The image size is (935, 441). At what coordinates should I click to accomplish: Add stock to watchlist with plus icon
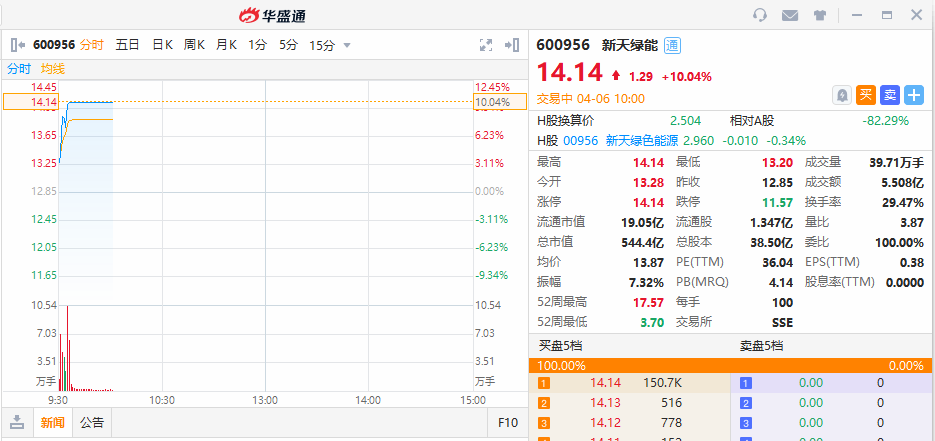914,95
